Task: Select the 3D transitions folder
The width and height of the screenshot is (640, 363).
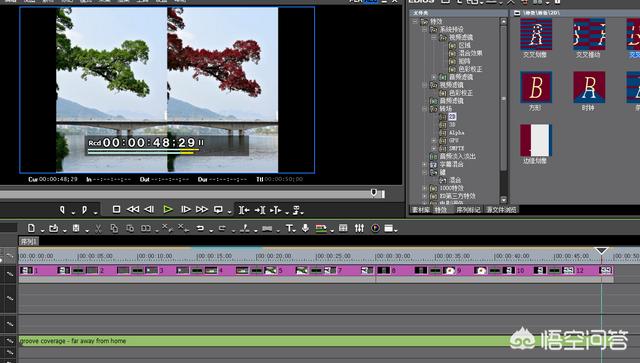Action: [x=452, y=125]
